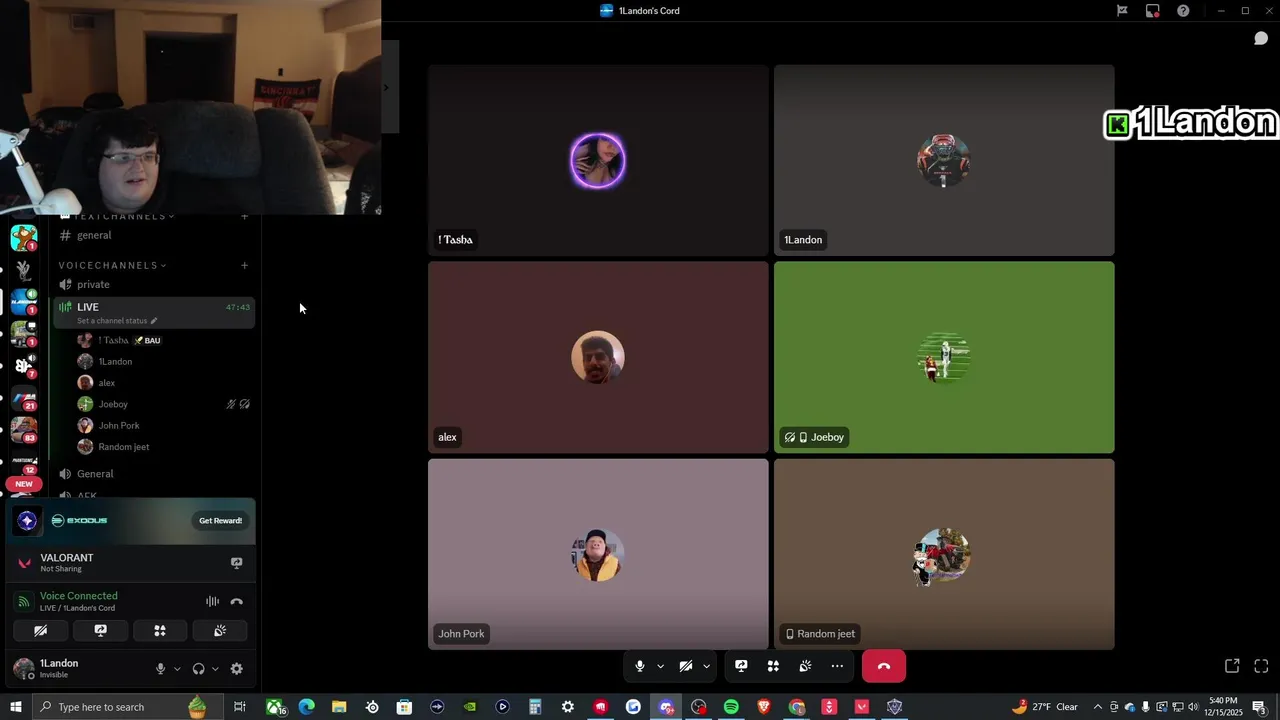
Task: Toggle noise suppression waveform icon
Action: [x=212, y=601]
